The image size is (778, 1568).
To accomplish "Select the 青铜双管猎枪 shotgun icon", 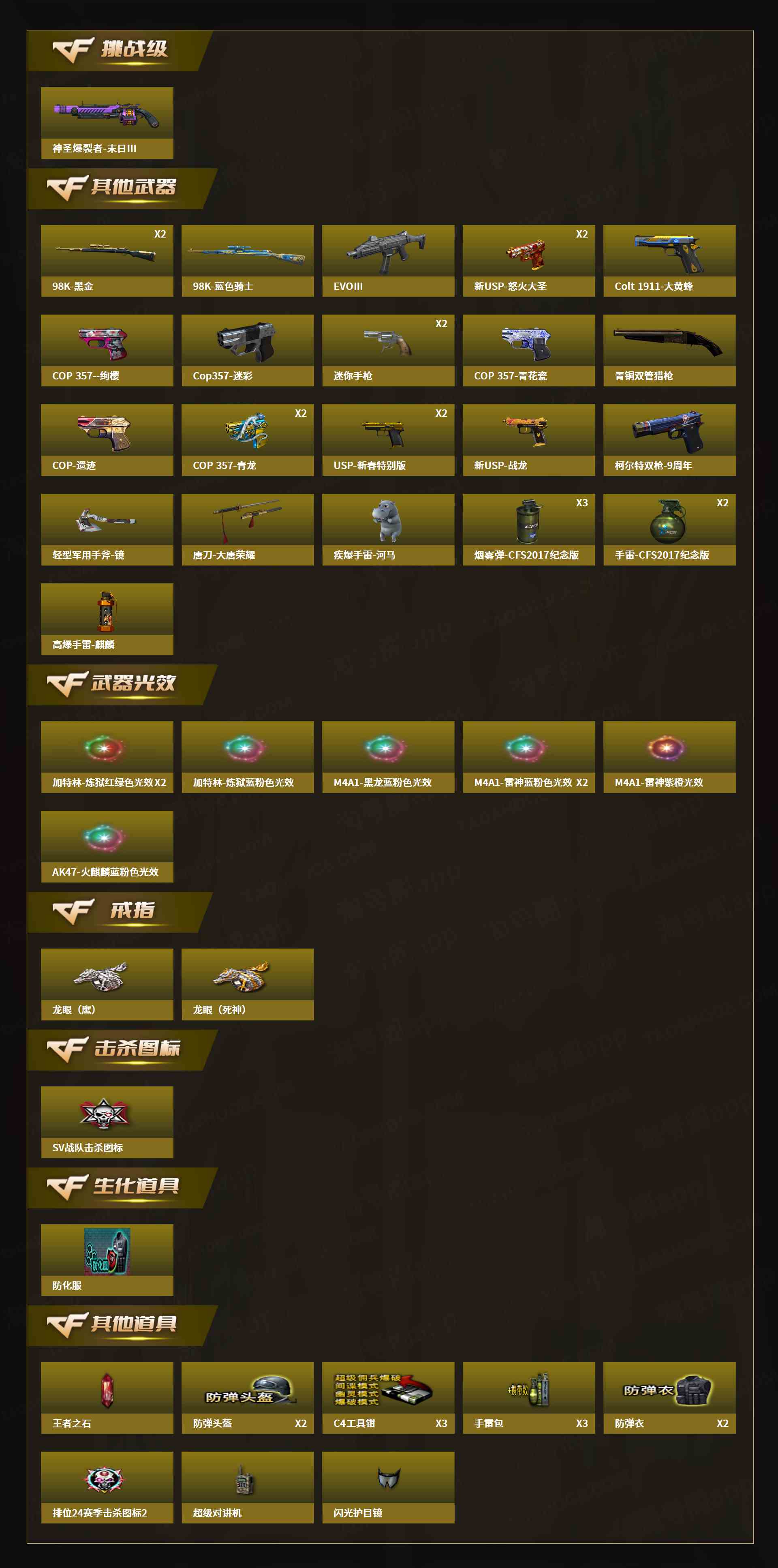I will pyautogui.click(x=668, y=341).
